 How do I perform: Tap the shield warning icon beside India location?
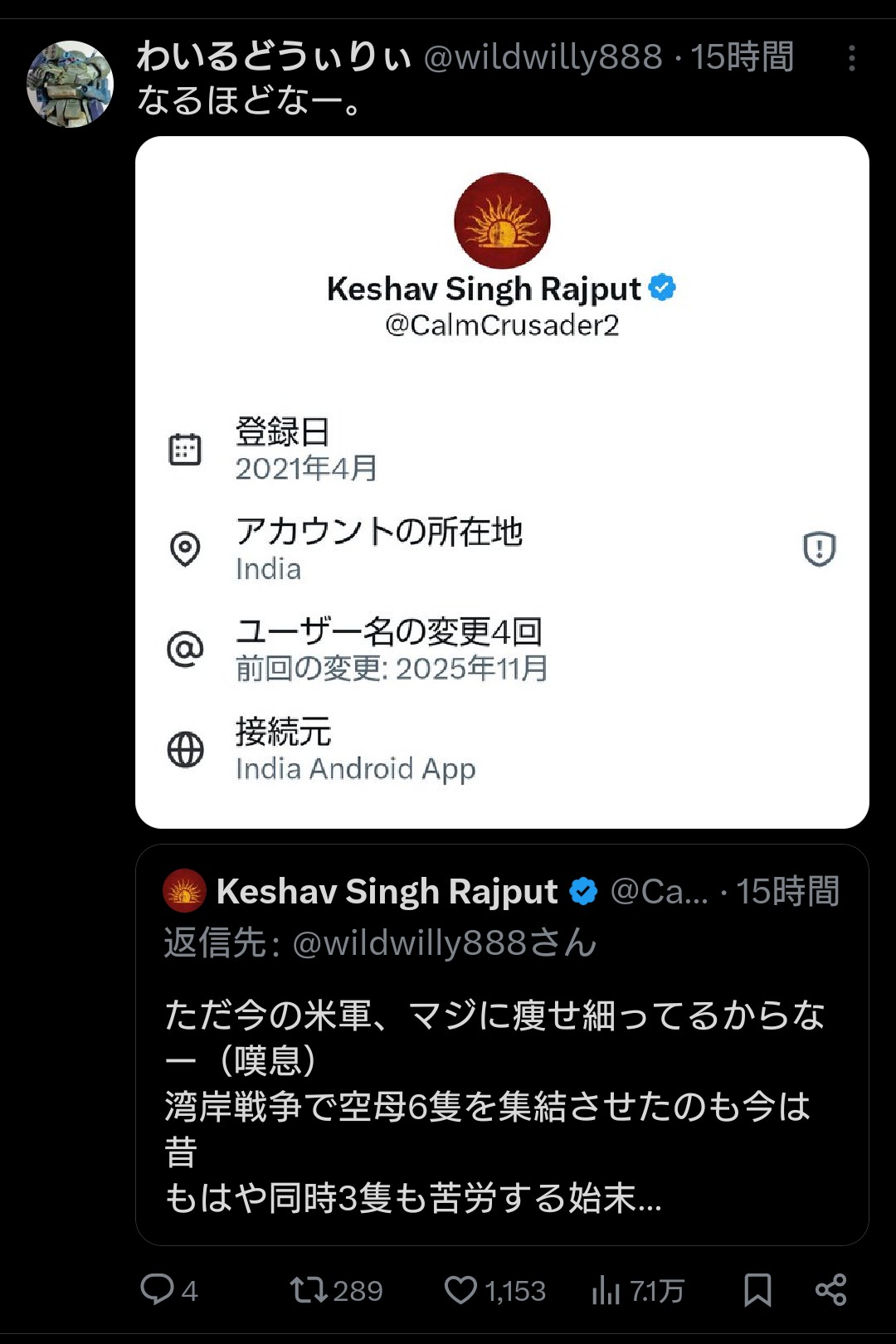click(x=819, y=548)
